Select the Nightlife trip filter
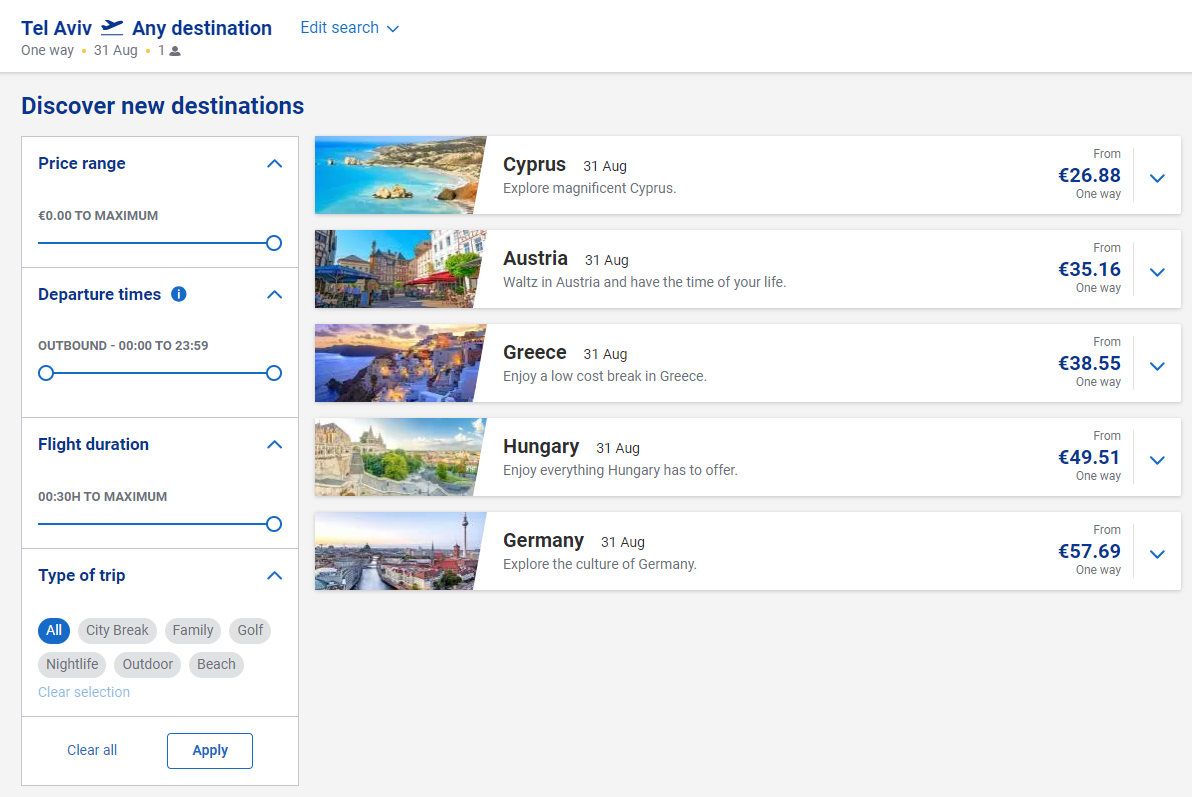The width and height of the screenshot is (1192, 797). click(72, 664)
